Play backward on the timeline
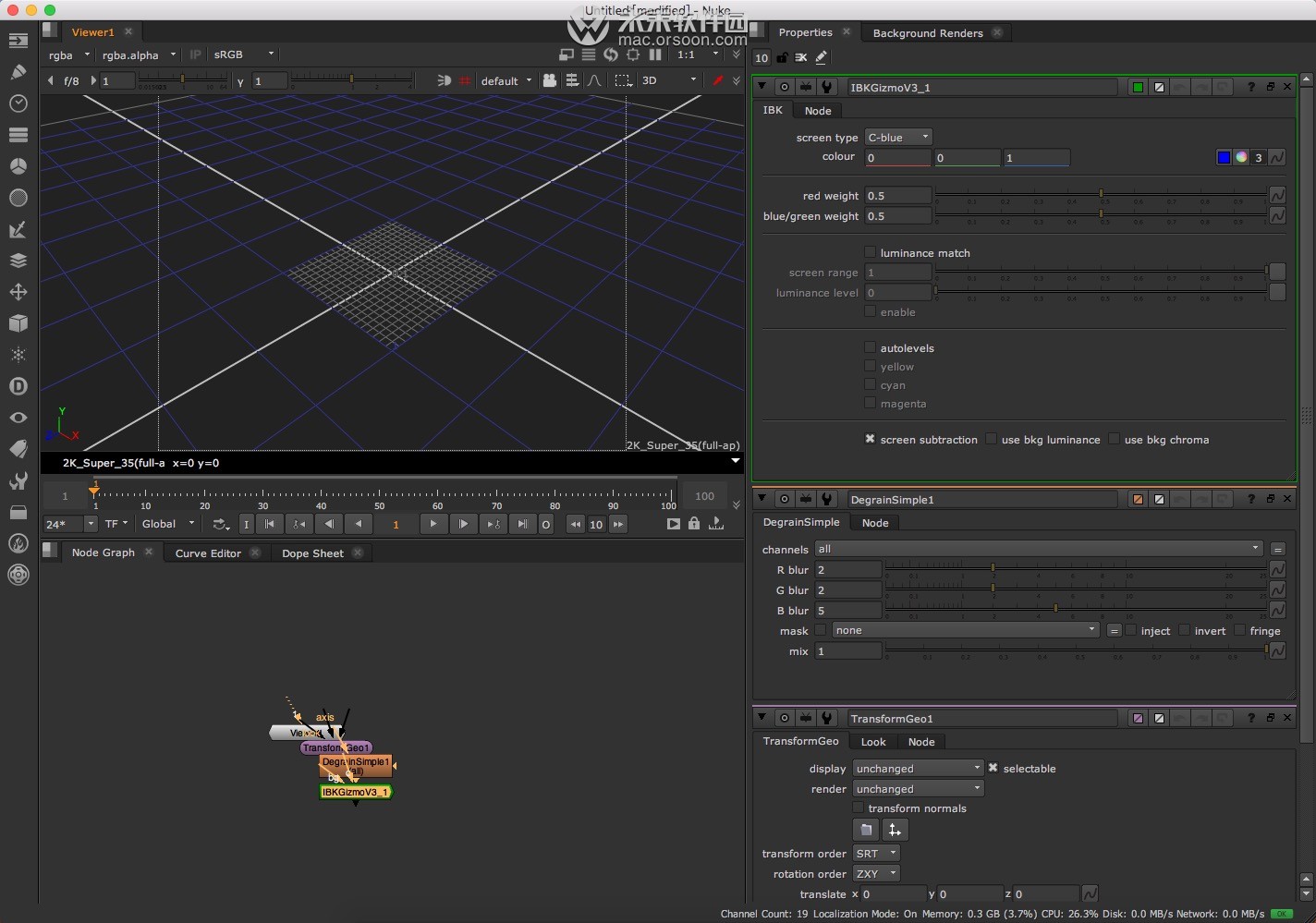This screenshot has width=1316, height=923. pos(359,524)
